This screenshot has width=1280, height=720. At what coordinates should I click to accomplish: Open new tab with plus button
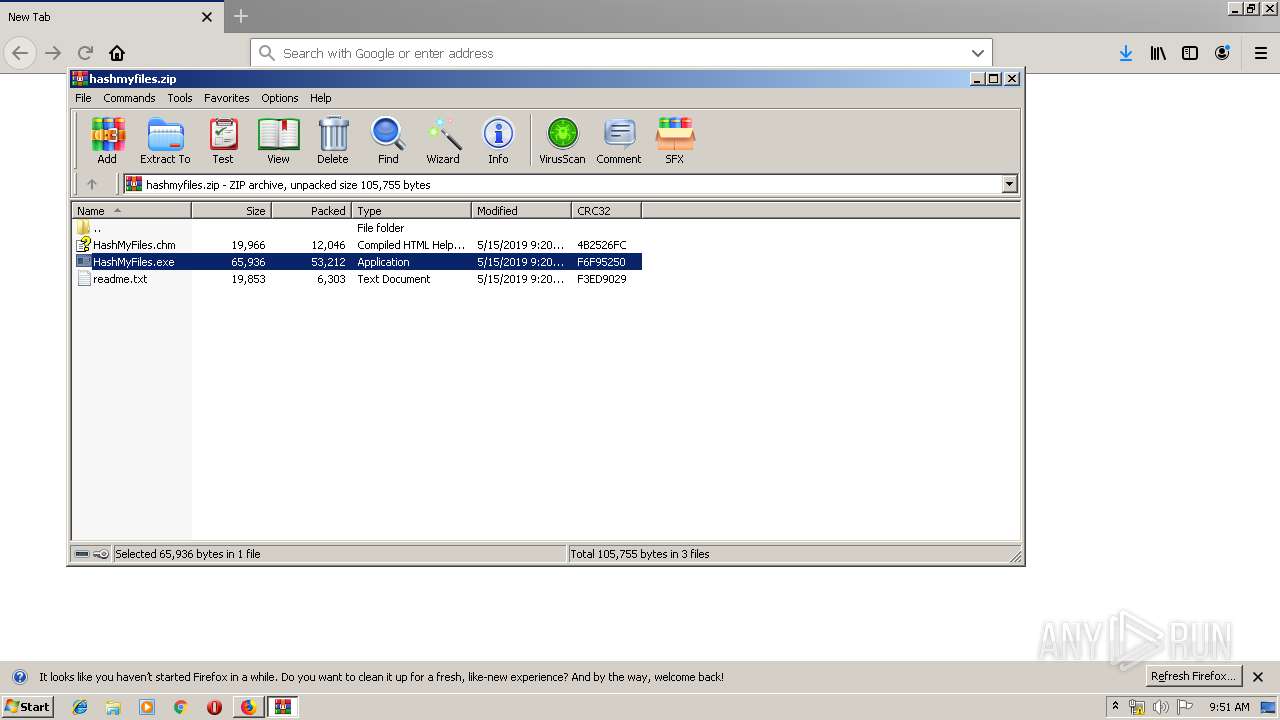241,16
